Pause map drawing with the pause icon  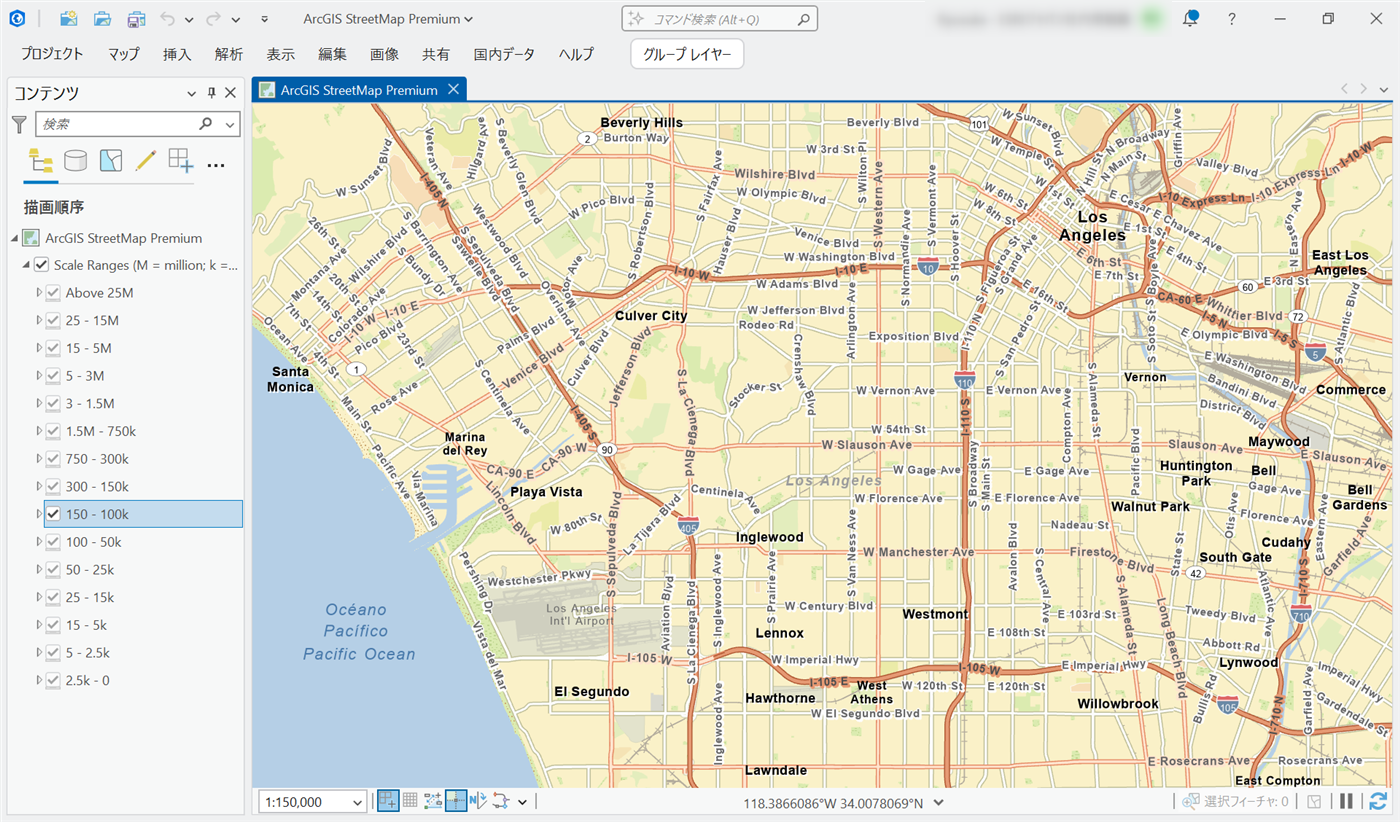click(1346, 801)
